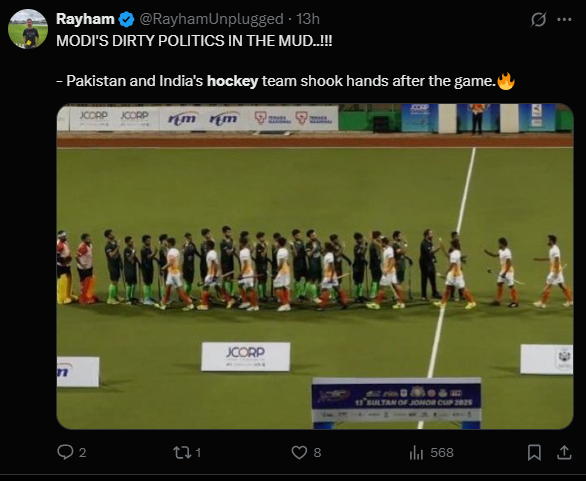Open the share upload icon
The image size is (586, 481).
[x=564, y=452]
